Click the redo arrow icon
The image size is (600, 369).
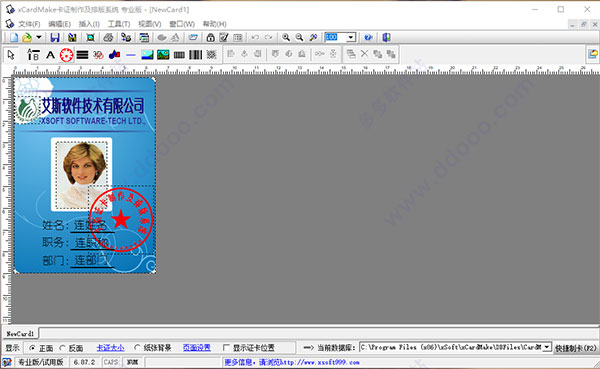268,37
